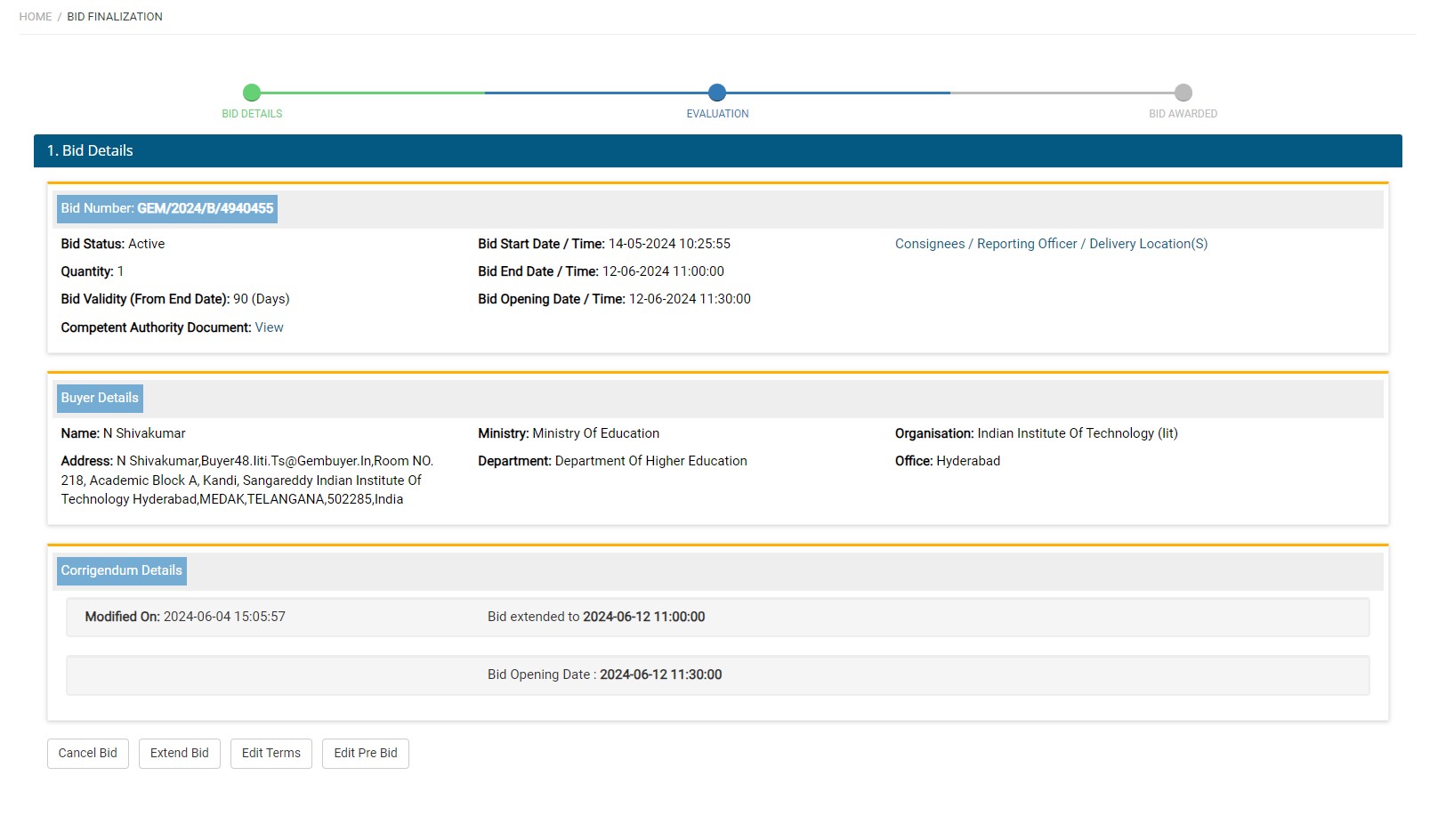Select the green Bid Details step circle
The height and width of the screenshot is (840, 1454).
point(252,93)
